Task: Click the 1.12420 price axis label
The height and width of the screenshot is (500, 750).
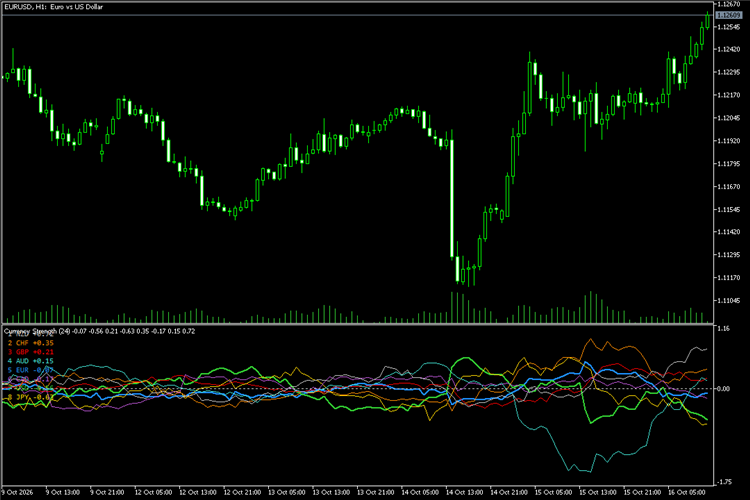Action: coord(728,49)
